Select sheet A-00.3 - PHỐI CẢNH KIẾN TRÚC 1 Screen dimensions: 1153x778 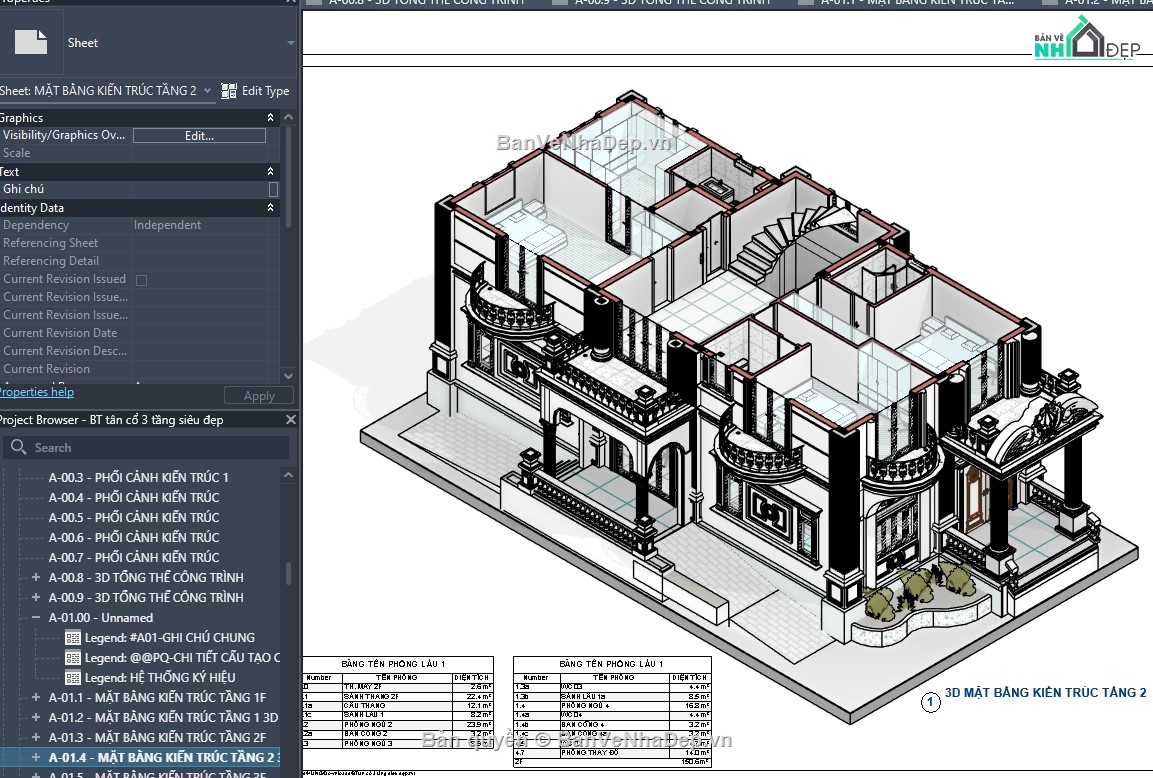[138, 477]
